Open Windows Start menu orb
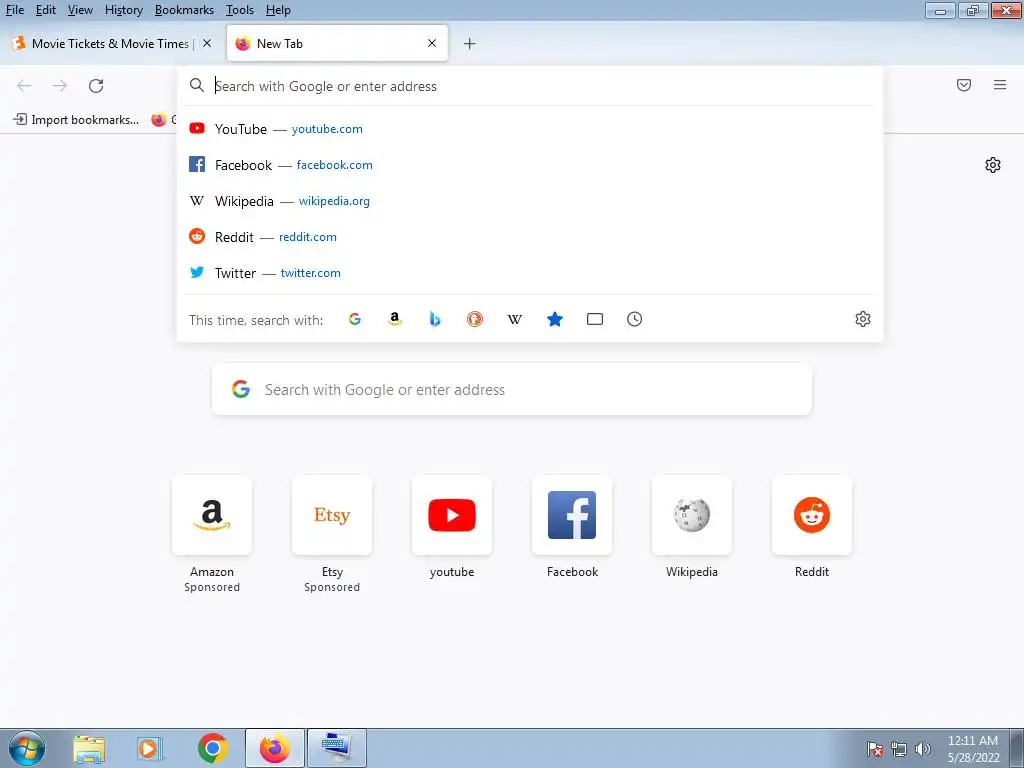The height and width of the screenshot is (768, 1024). point(26,748)
